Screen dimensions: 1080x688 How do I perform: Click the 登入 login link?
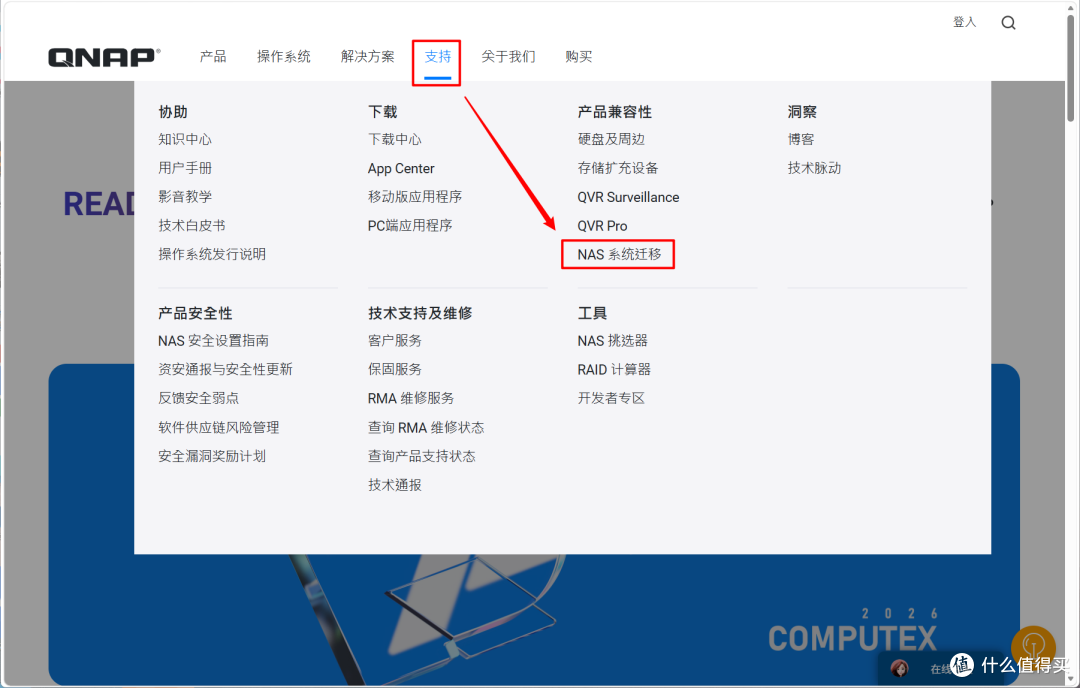coord(964,22)
